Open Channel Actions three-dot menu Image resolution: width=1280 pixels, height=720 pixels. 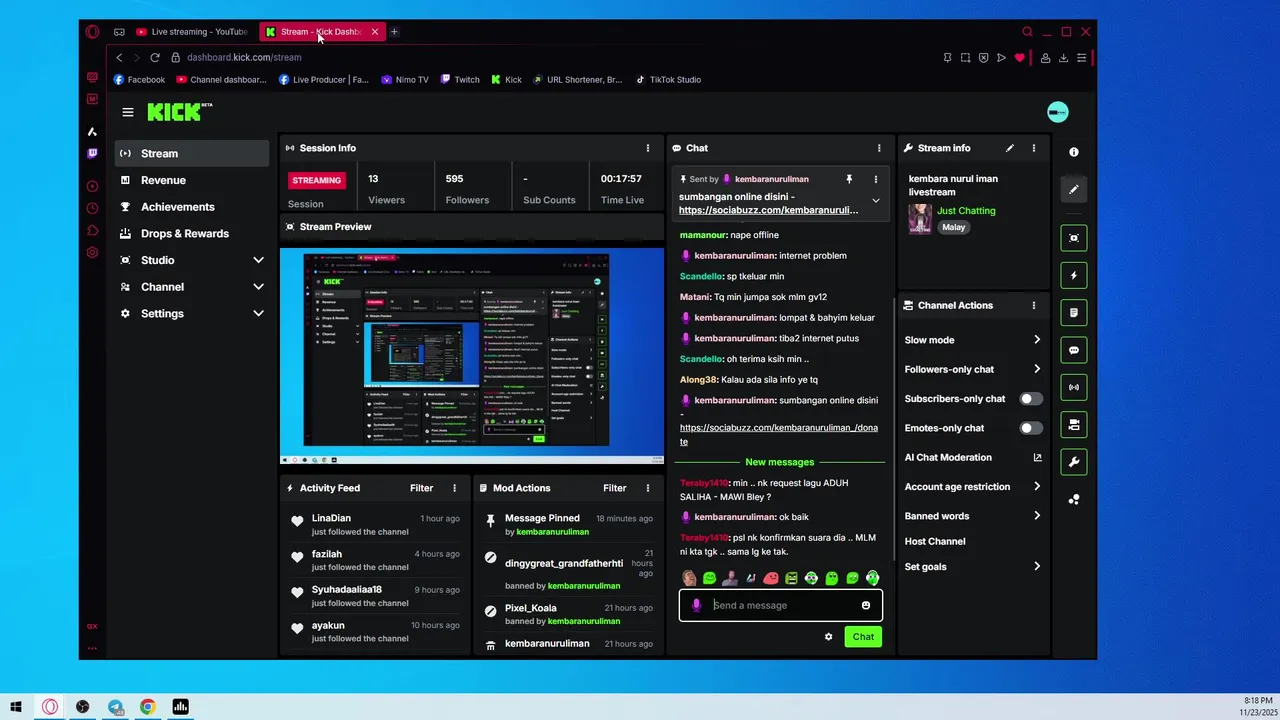[x=1034, y=305]
